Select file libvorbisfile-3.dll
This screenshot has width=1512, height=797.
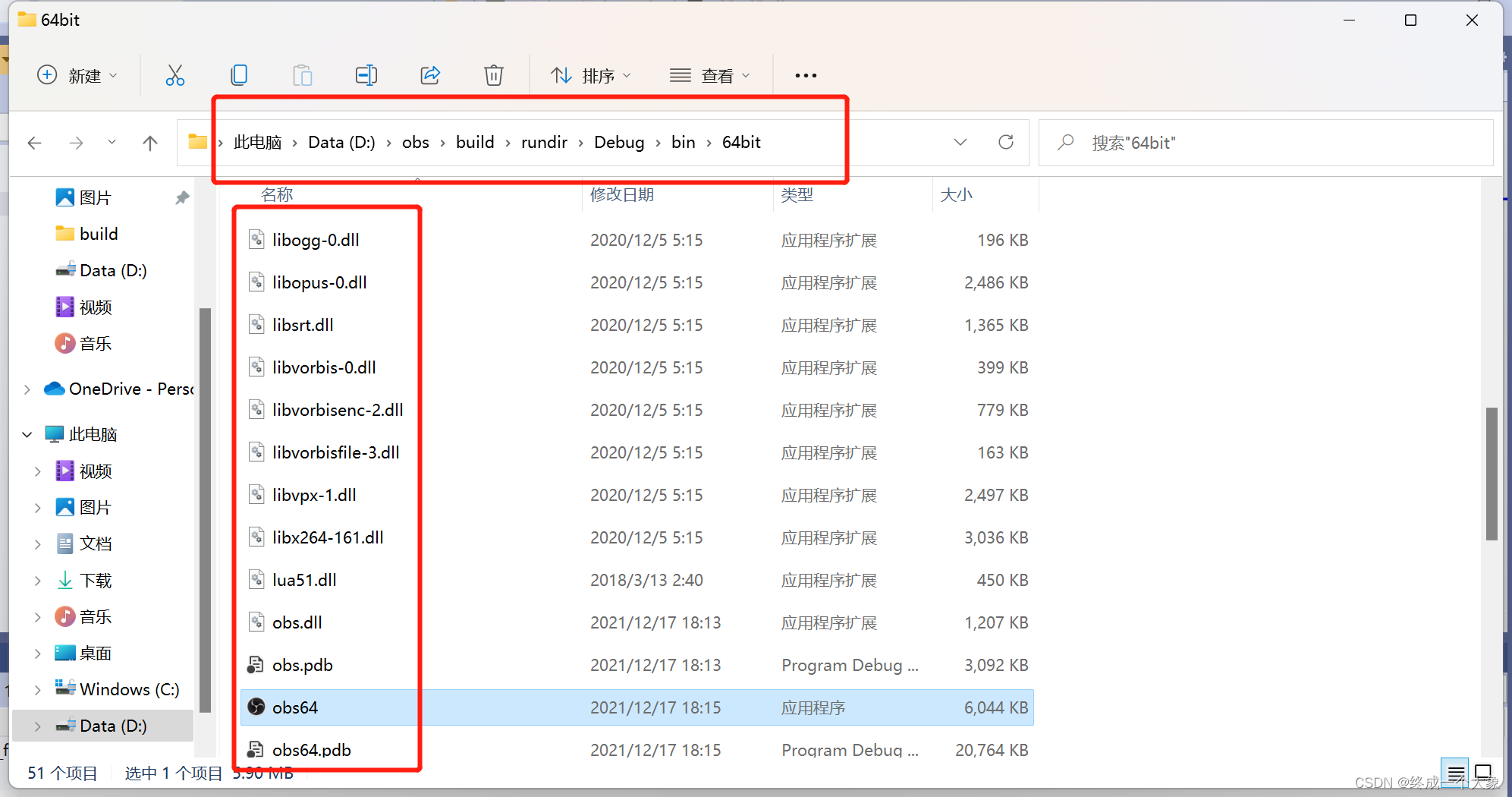click(x=335, y=452)
